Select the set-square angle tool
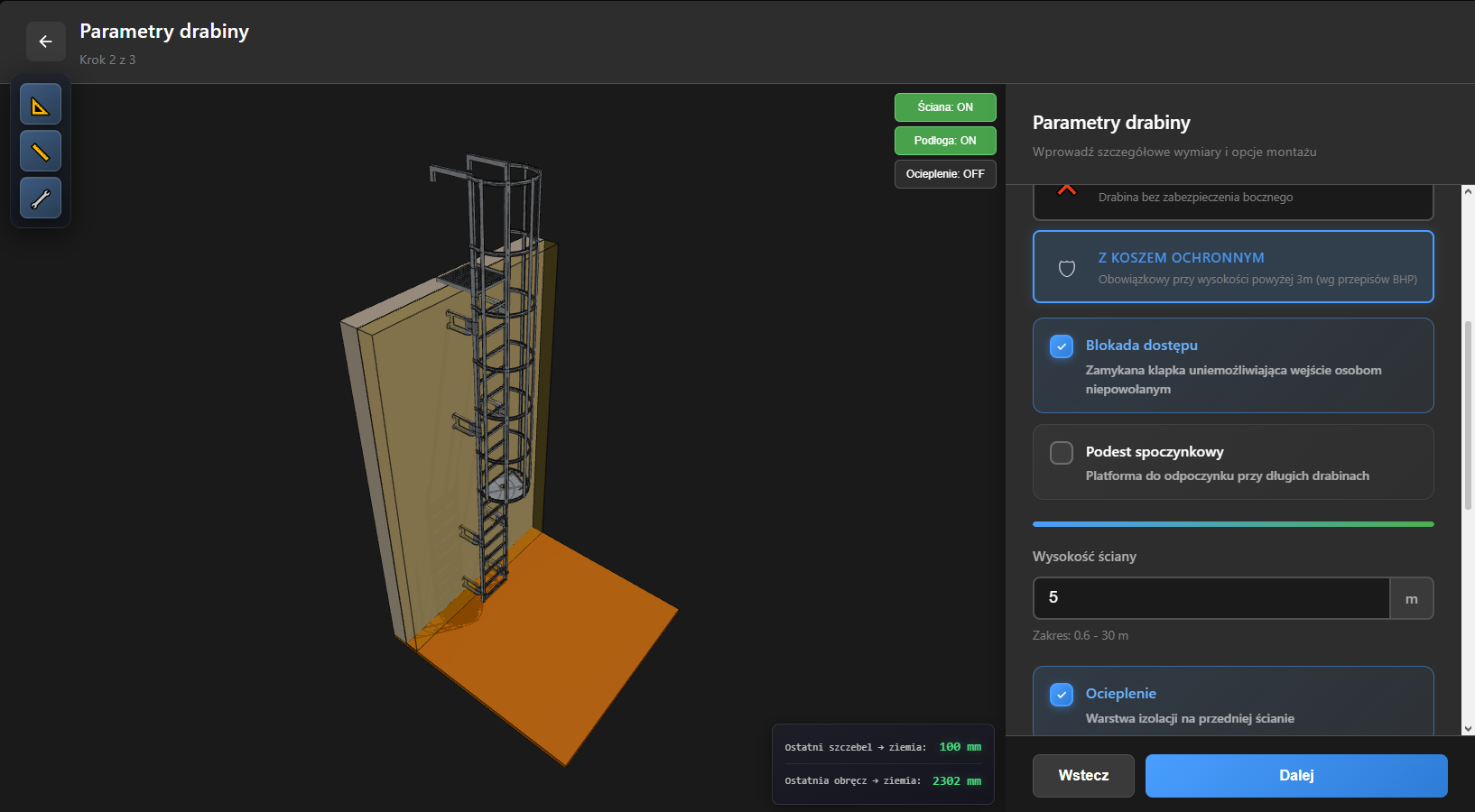Screen dimensions: 1475x812 click(x=41, y=105)
